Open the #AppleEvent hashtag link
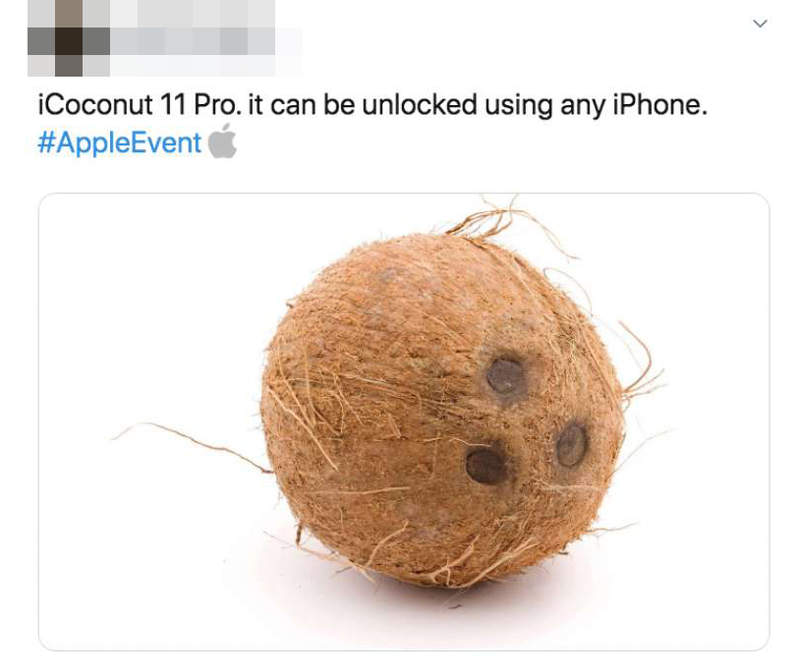The height and width of the screenshot is (671, 800). pos(119,142)
